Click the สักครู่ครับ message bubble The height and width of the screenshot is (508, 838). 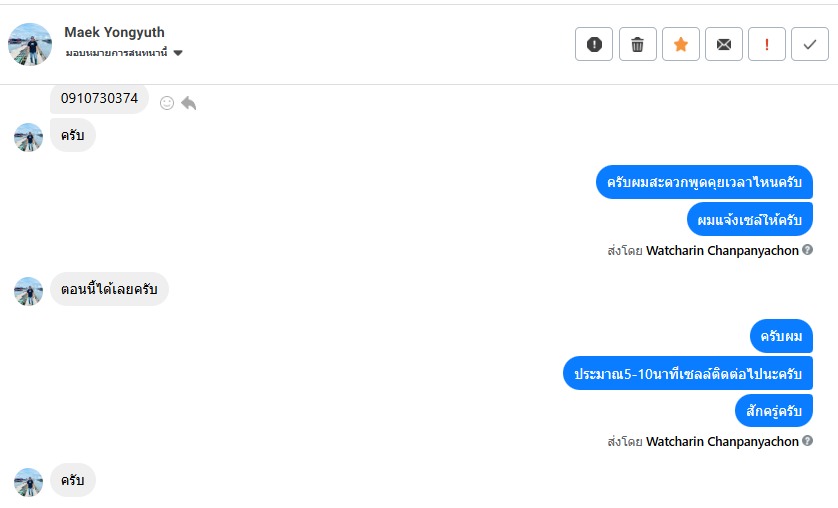tap(773, 410)
